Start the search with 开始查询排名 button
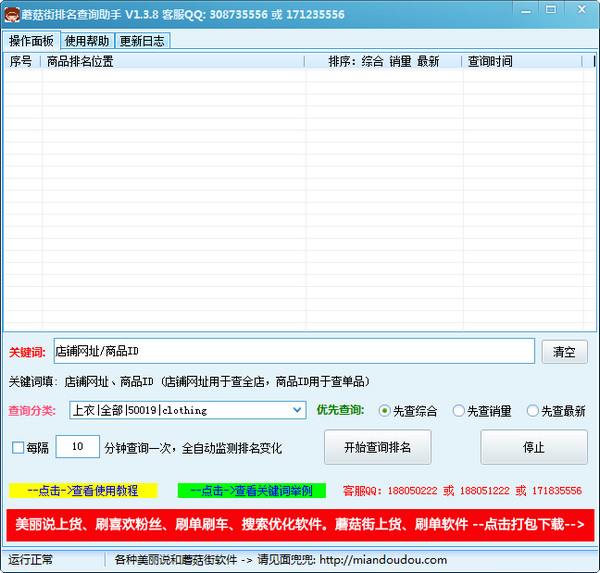Screen dimensions: 600x573 click(377, 447)
